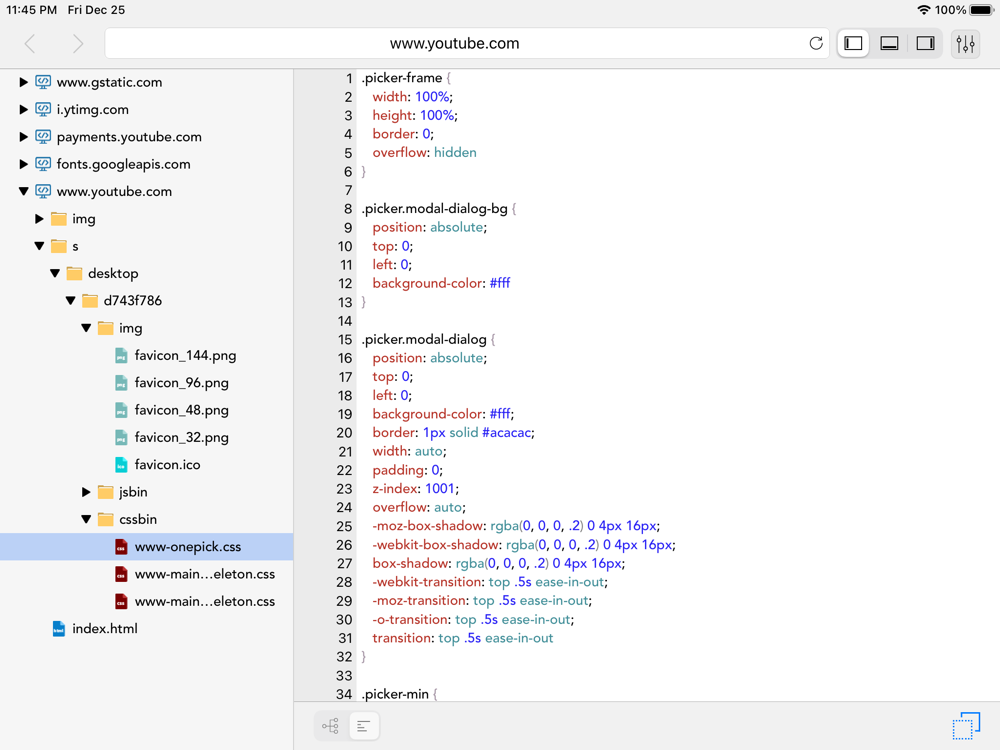
Task: Toggle the right sidebar panel button
Action: pos(925,43)
